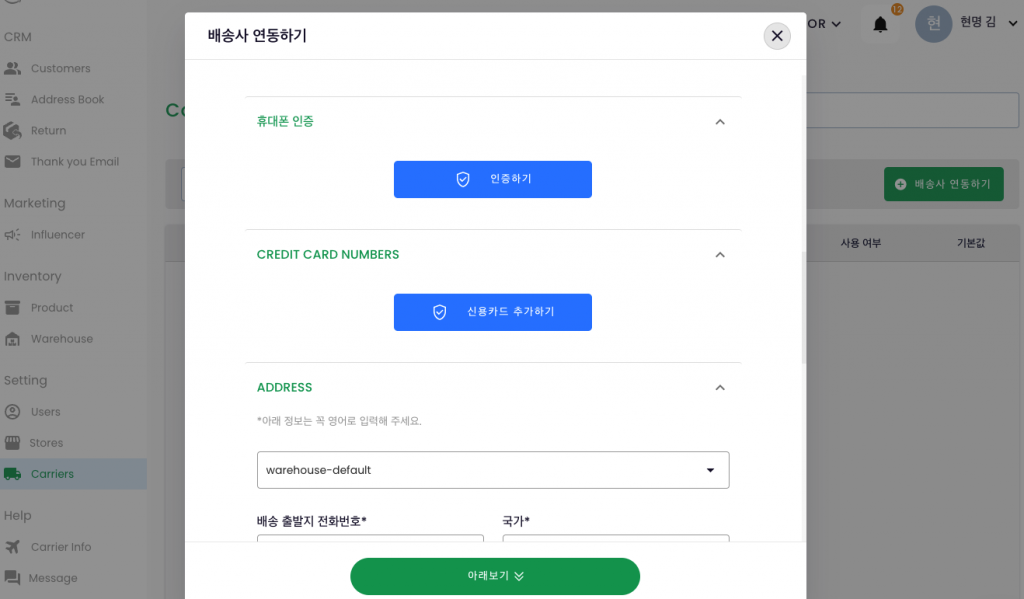
Task: Click the Customers people icon in sidebar
Action: coord(13,69)
